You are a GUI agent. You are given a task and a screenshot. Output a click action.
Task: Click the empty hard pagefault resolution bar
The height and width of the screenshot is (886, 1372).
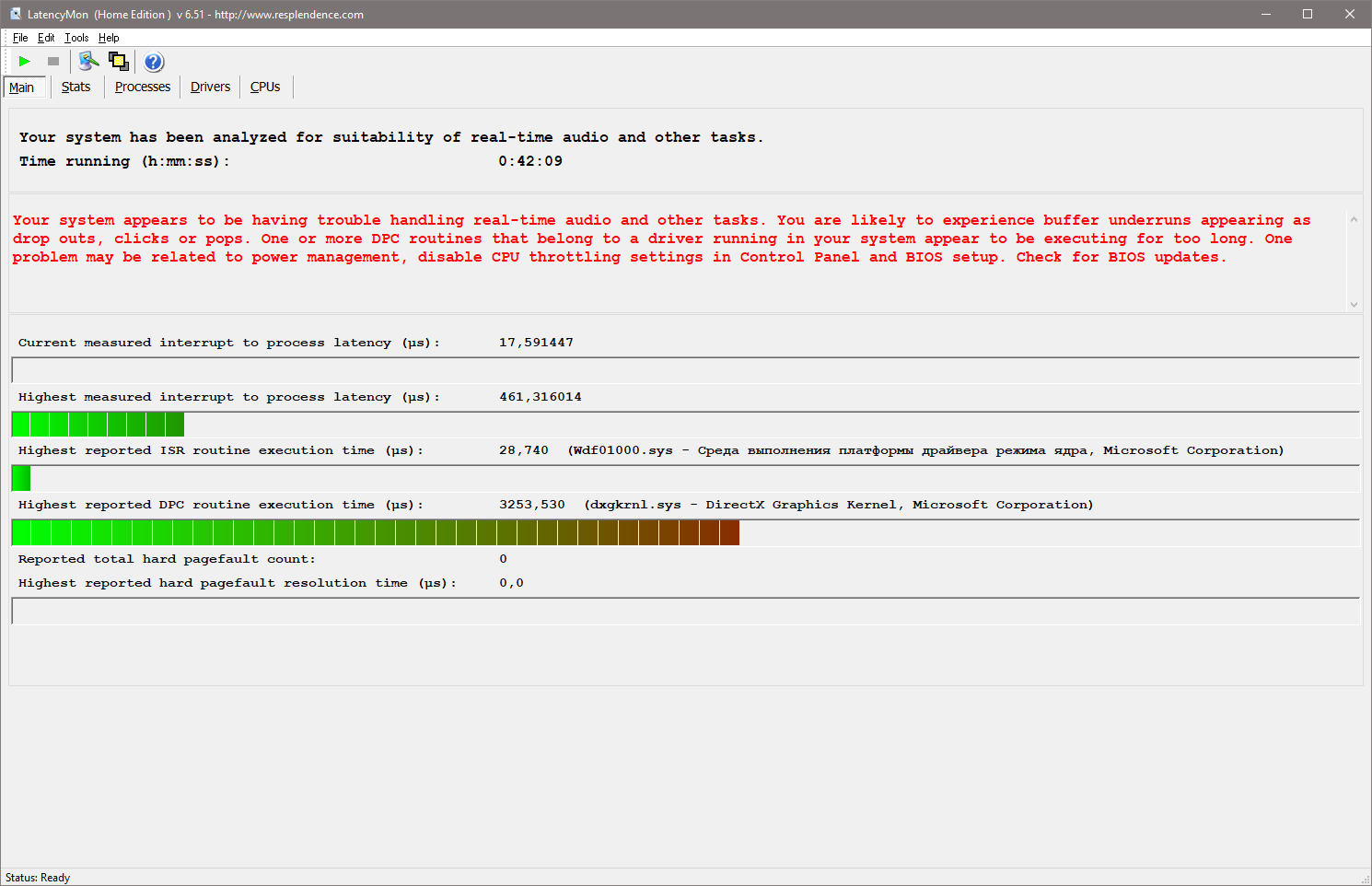tap(686, 611)
